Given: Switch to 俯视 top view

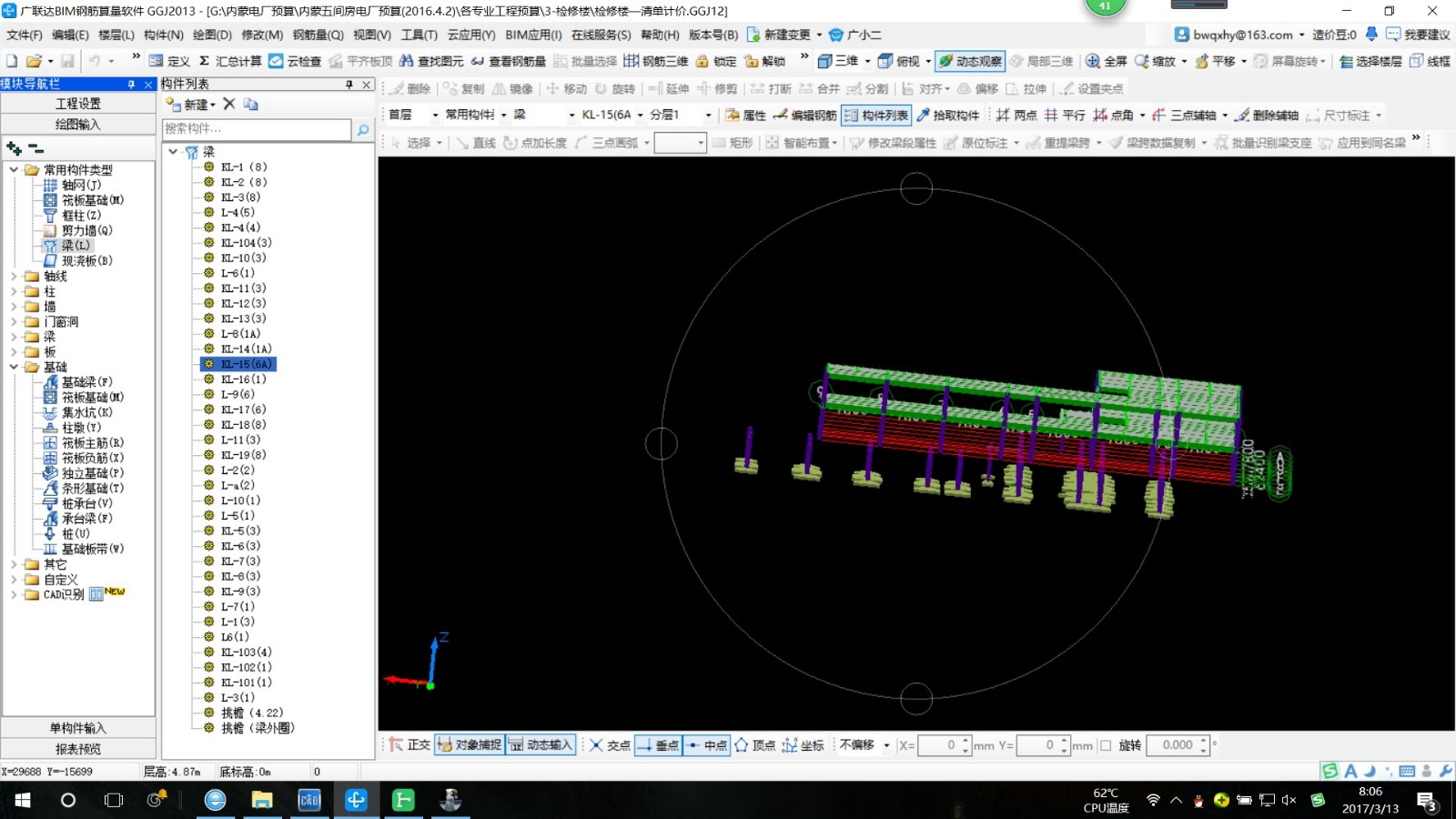Looking at the screenshot, I should point(899,61).
